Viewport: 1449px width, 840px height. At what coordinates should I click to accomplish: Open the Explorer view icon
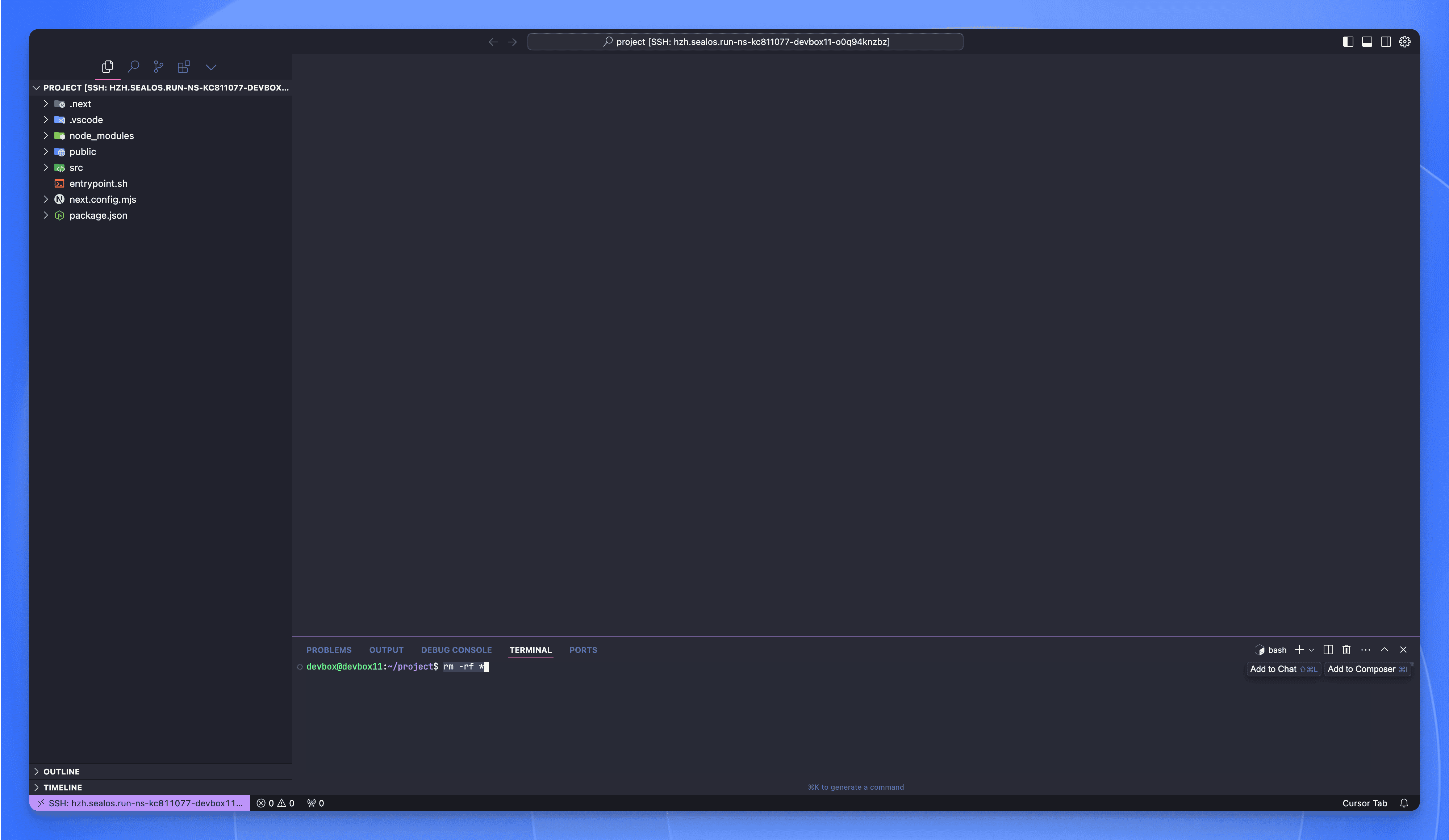click(x=108, y=67)
